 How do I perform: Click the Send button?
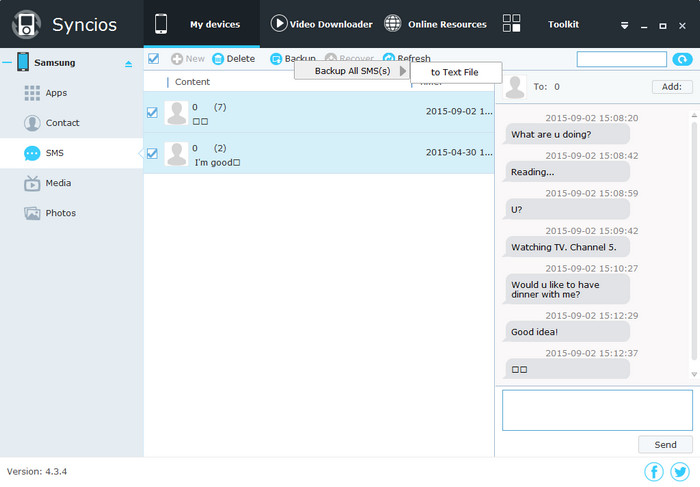pyautogui.click(x=665, y=445)
